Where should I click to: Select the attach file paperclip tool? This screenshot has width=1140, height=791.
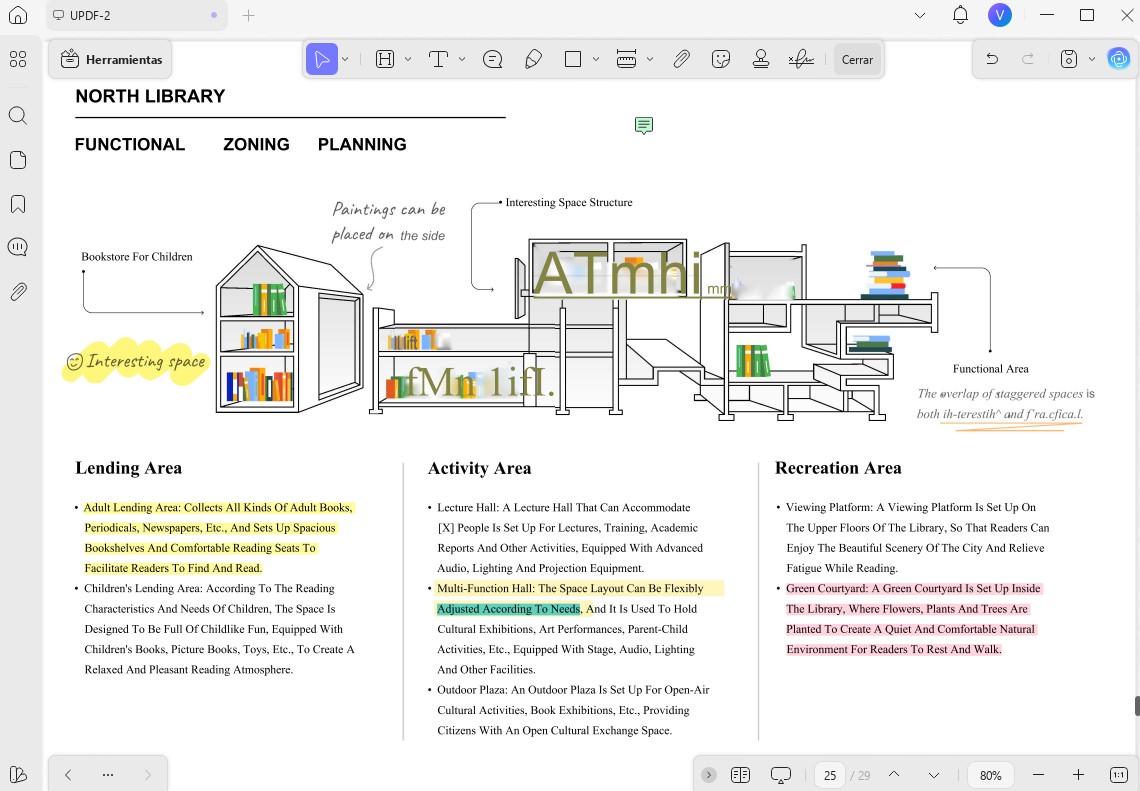coord(681,59)
